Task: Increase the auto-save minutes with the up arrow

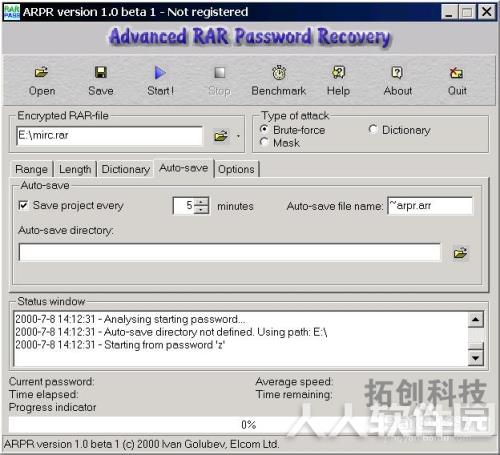Action: [x=201, y=202]
